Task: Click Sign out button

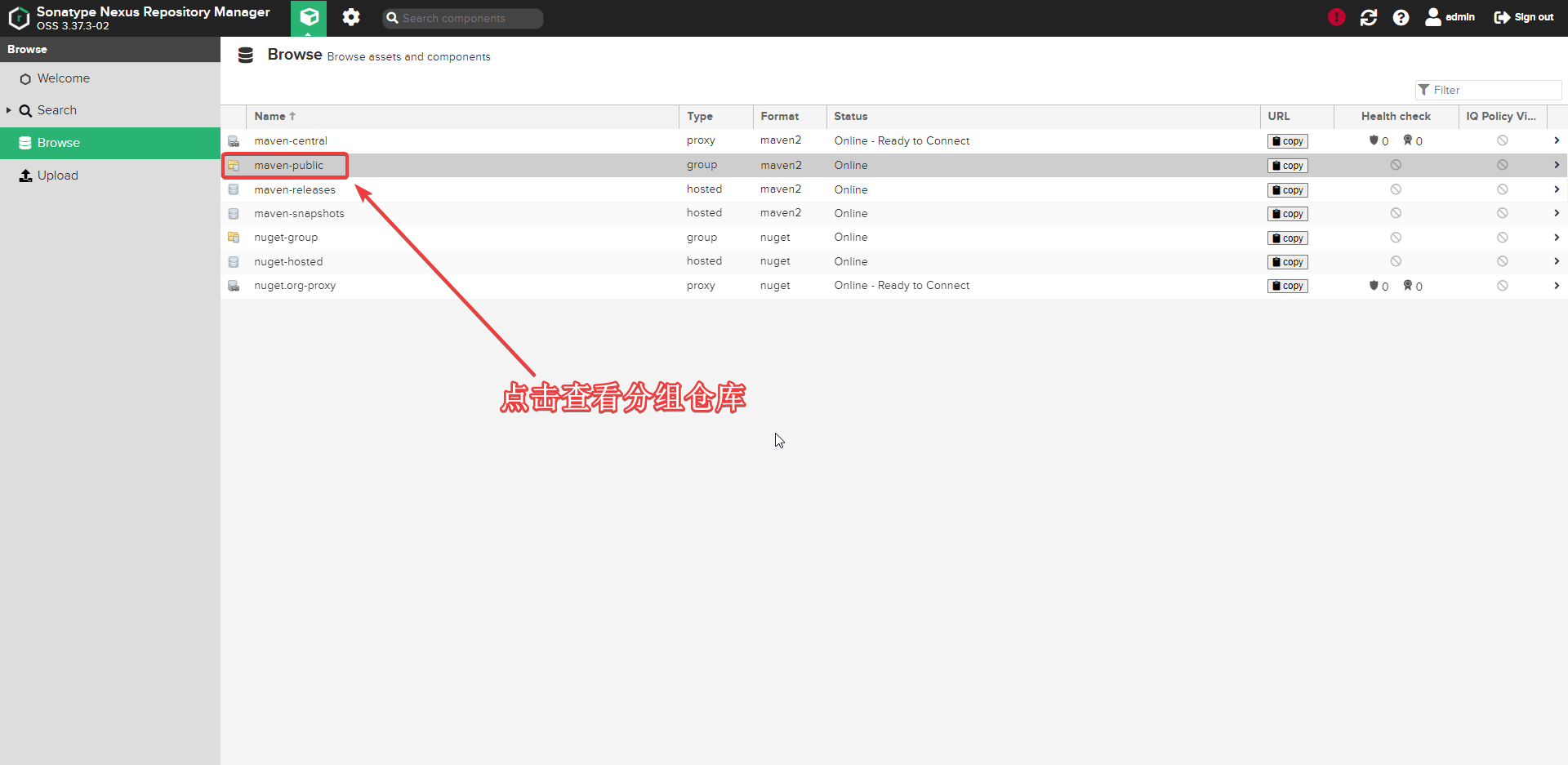Action: tap(1523, 17)
